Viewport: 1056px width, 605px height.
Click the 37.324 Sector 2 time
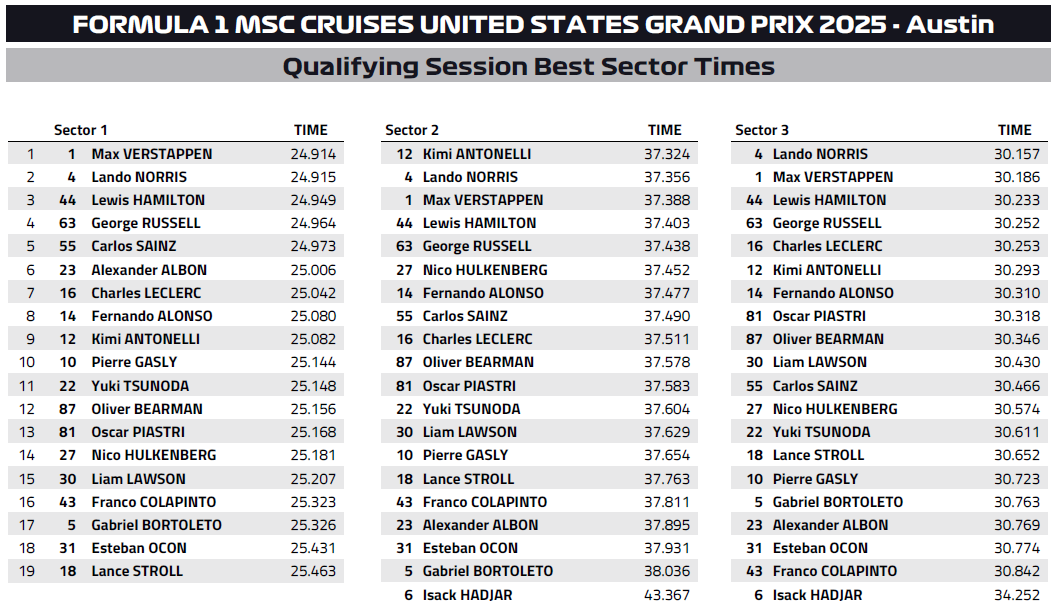[x=667, y=154]
